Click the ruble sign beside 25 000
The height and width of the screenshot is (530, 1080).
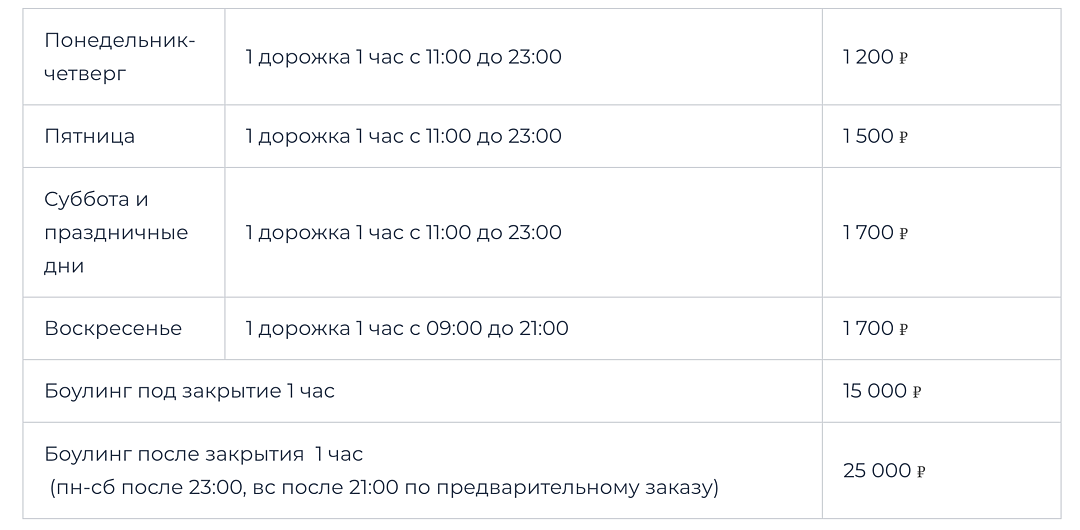pyautogui.click(x=921, y=472)
